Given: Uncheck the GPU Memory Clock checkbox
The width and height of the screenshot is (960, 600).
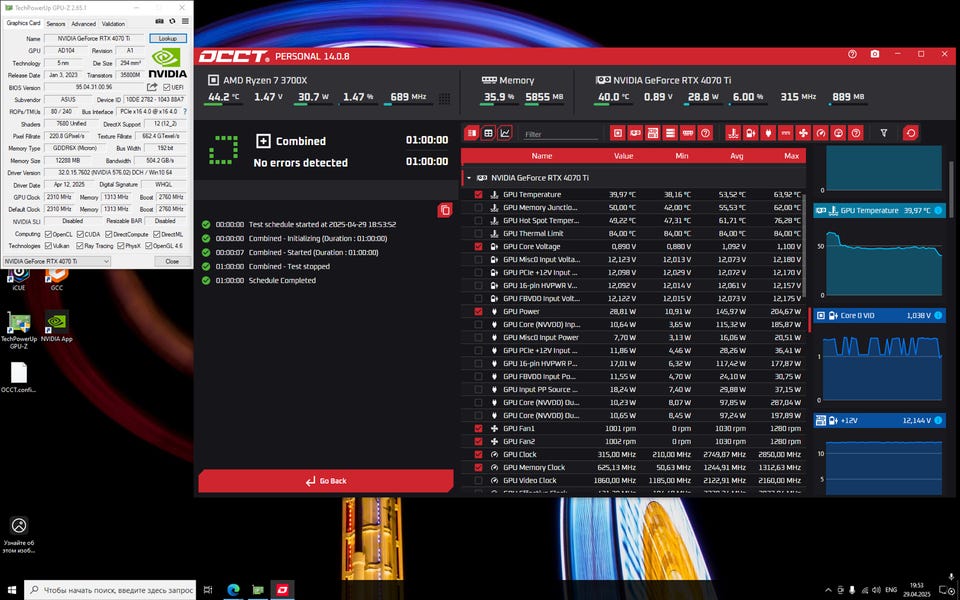Looking at the screenshot, I should pos(478,468).
